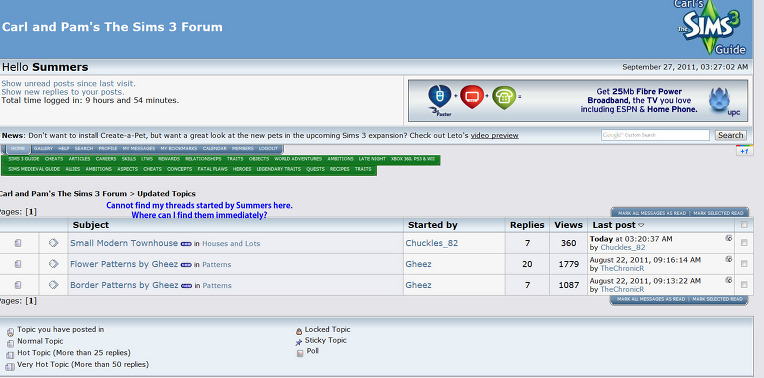The height and width of the screenshot is (378, 764).
Task: Open the CALENDAR menu item
Action: click(214, 149)
